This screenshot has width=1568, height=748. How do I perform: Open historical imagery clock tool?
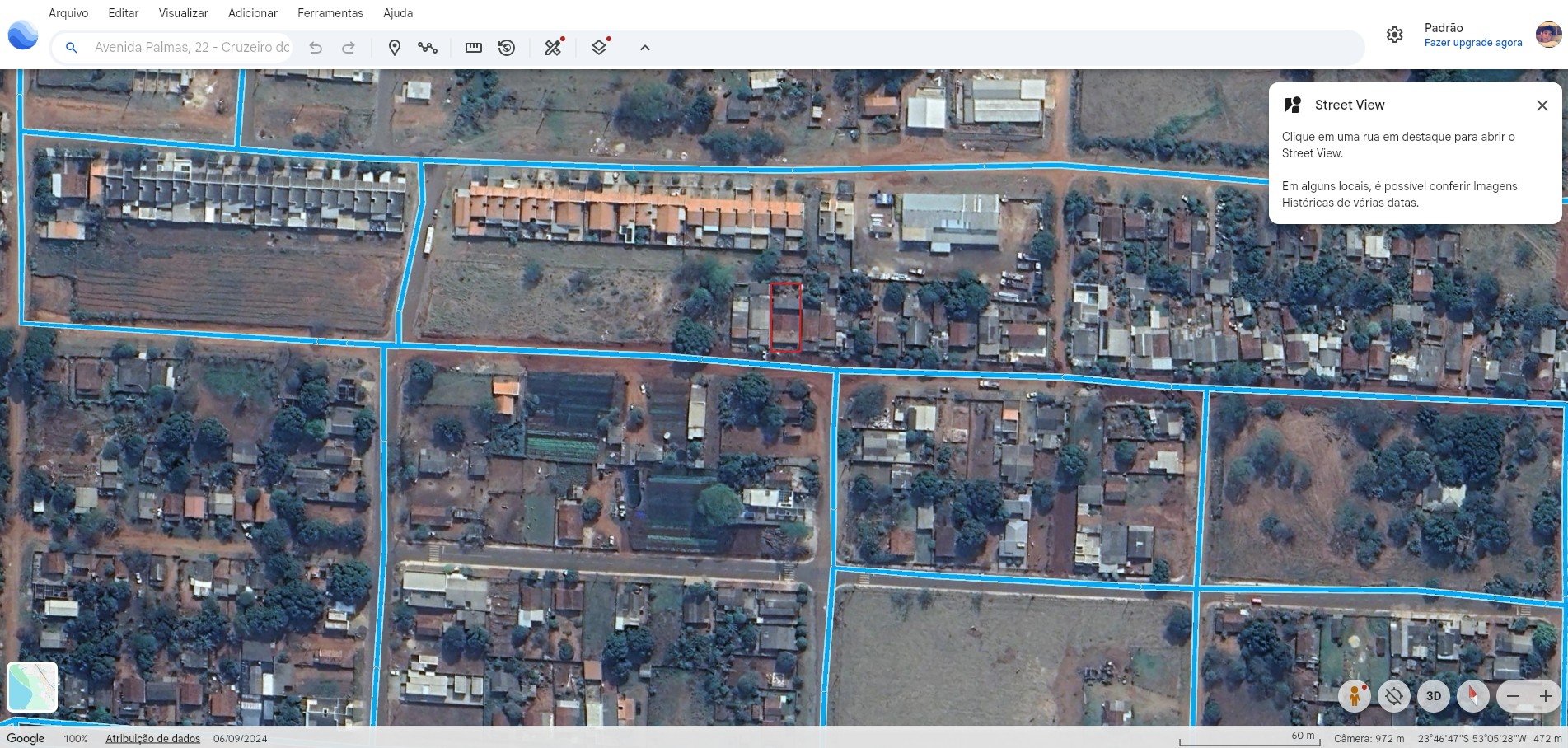pos(507,48)
